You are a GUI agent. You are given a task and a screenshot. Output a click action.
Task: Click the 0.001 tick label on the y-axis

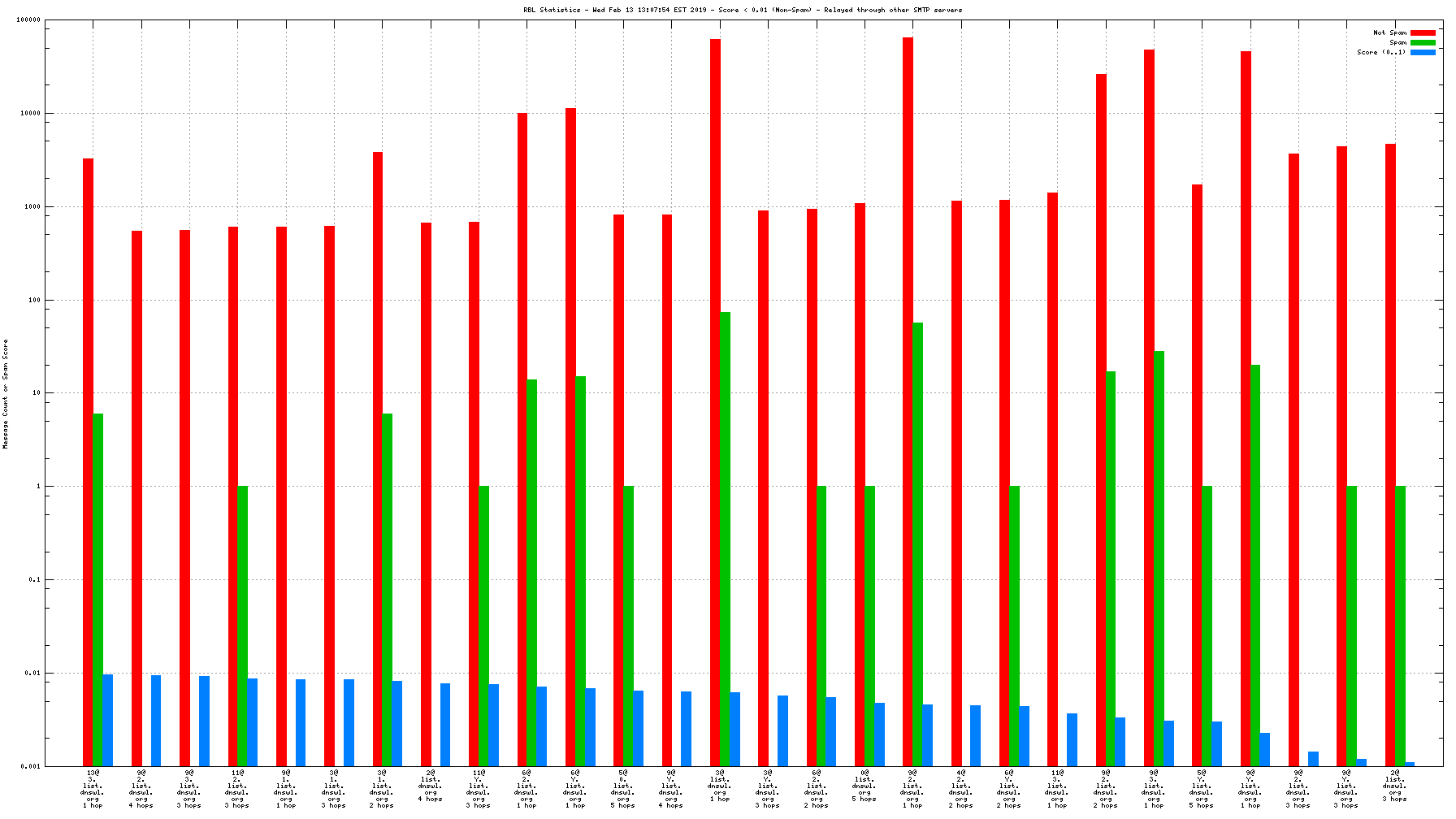pyautogui.click(x=30, y=766)
